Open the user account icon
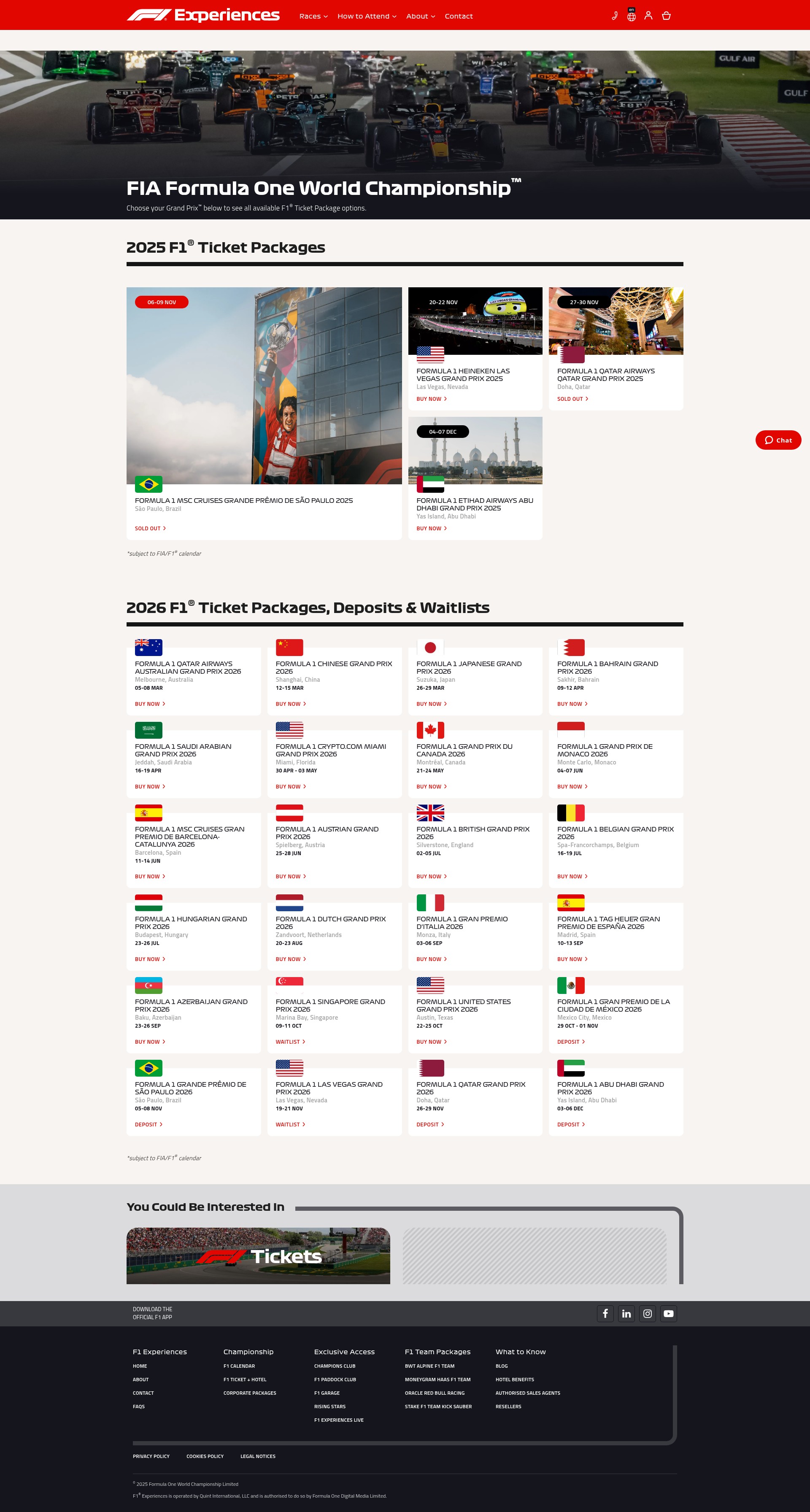The image size is (810, 1512). coord(648,16)
